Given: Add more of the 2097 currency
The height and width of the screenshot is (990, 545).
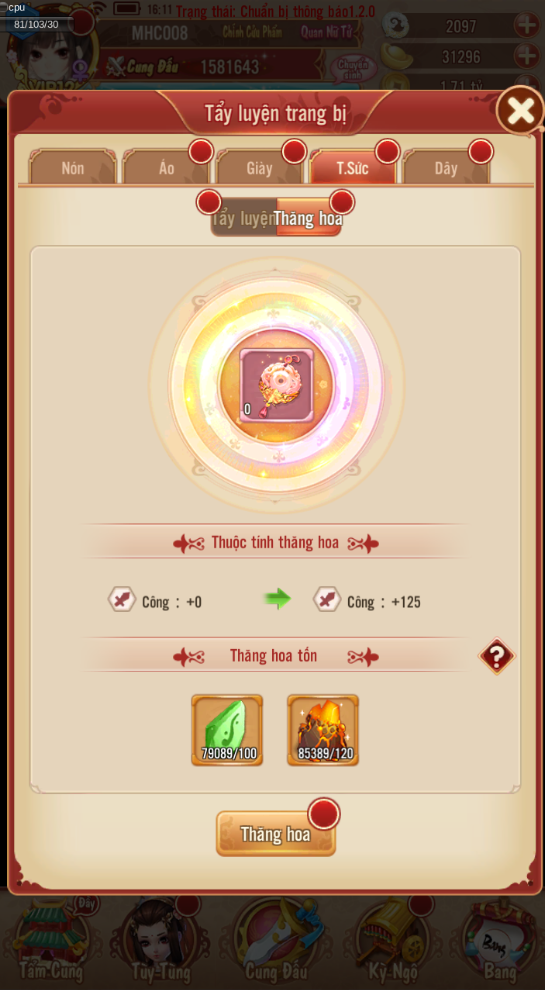Looking at the screenshot, I should pyautogui.click(x=526, y=26).
